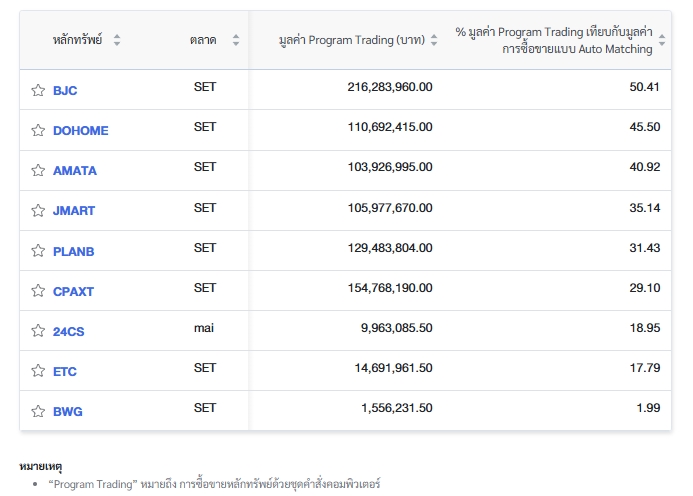This screenshot has height=496, width=693.
Task: Add BJC to favorites with star icon
Action: coord(38,90)
